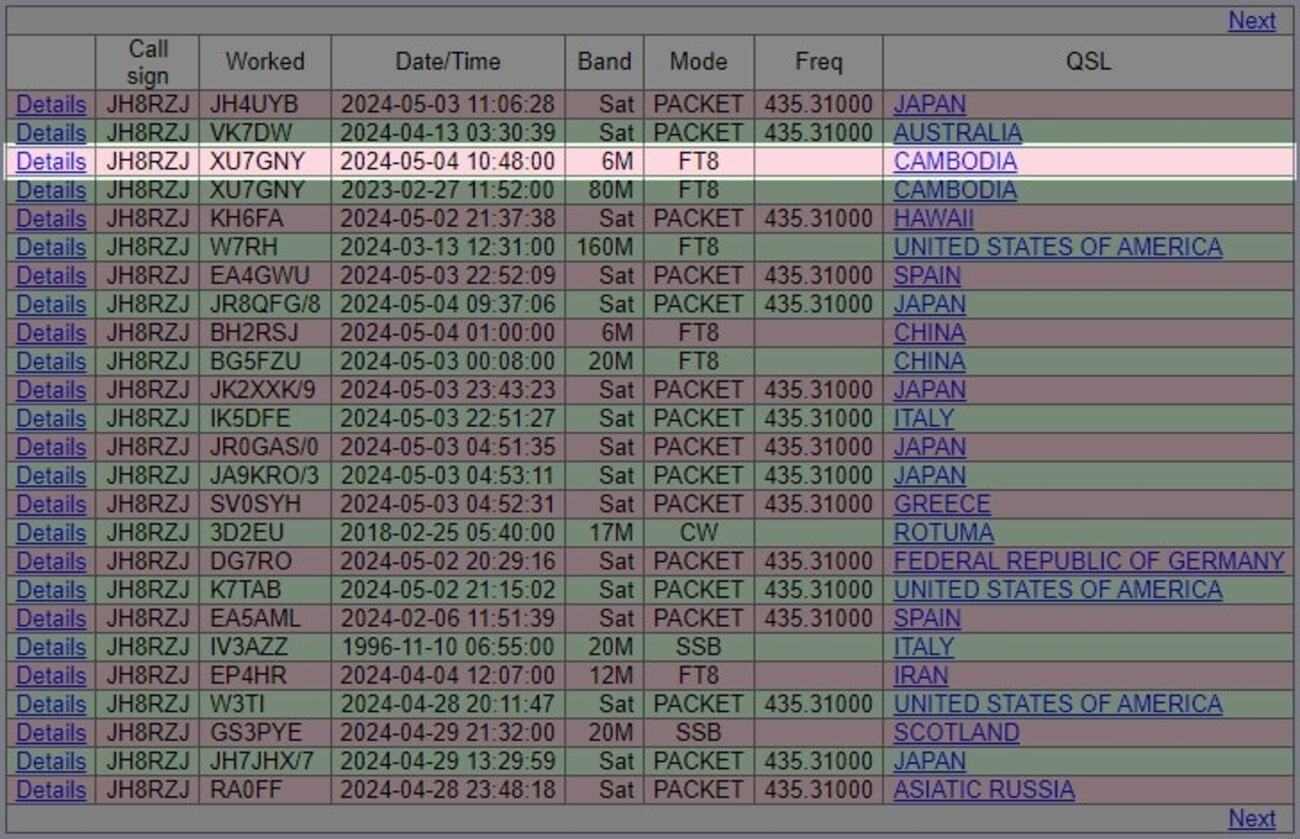Open Details for the highlighted XU7GNY contact

pyautogui.click(x=48, y=161)
